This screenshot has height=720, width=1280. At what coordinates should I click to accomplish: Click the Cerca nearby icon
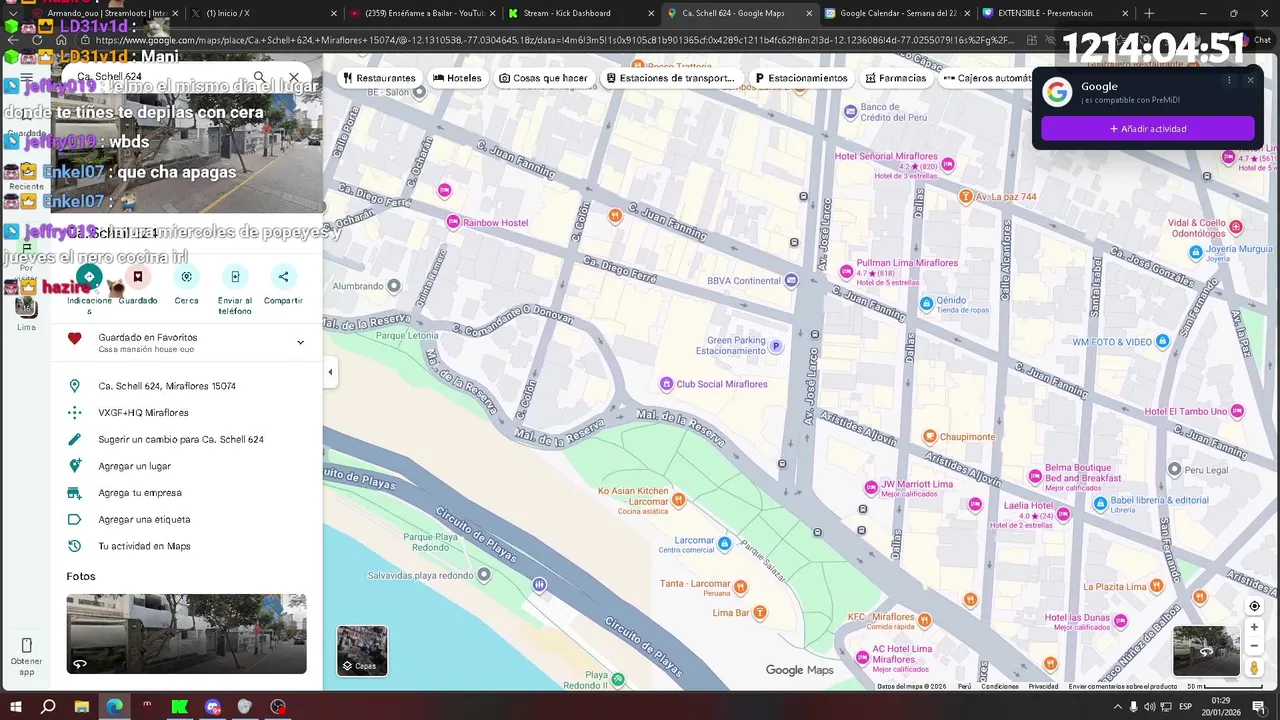[x=186, y=277]
